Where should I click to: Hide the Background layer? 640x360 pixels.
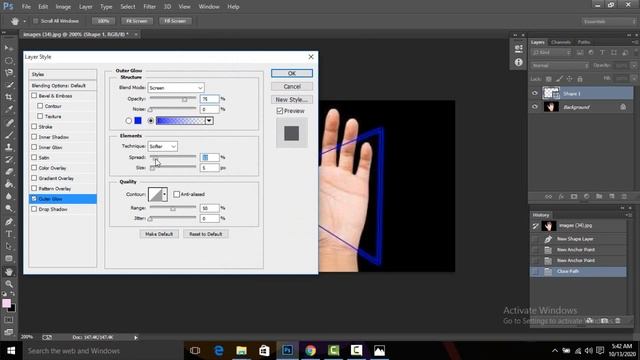click(535, 107)
